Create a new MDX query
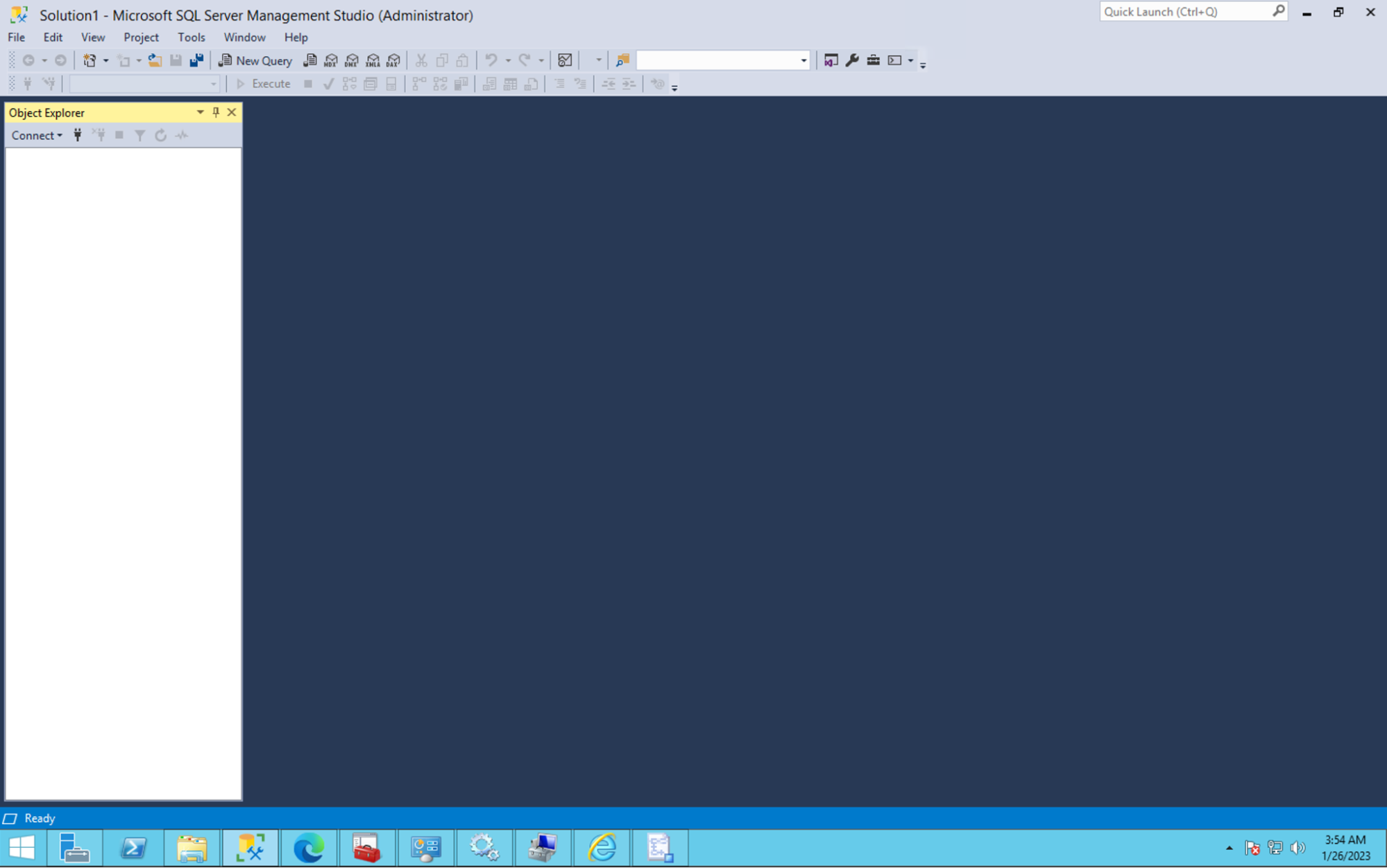Image resolution: width=1387 pixels, height=868 pixels. (330, 60)
